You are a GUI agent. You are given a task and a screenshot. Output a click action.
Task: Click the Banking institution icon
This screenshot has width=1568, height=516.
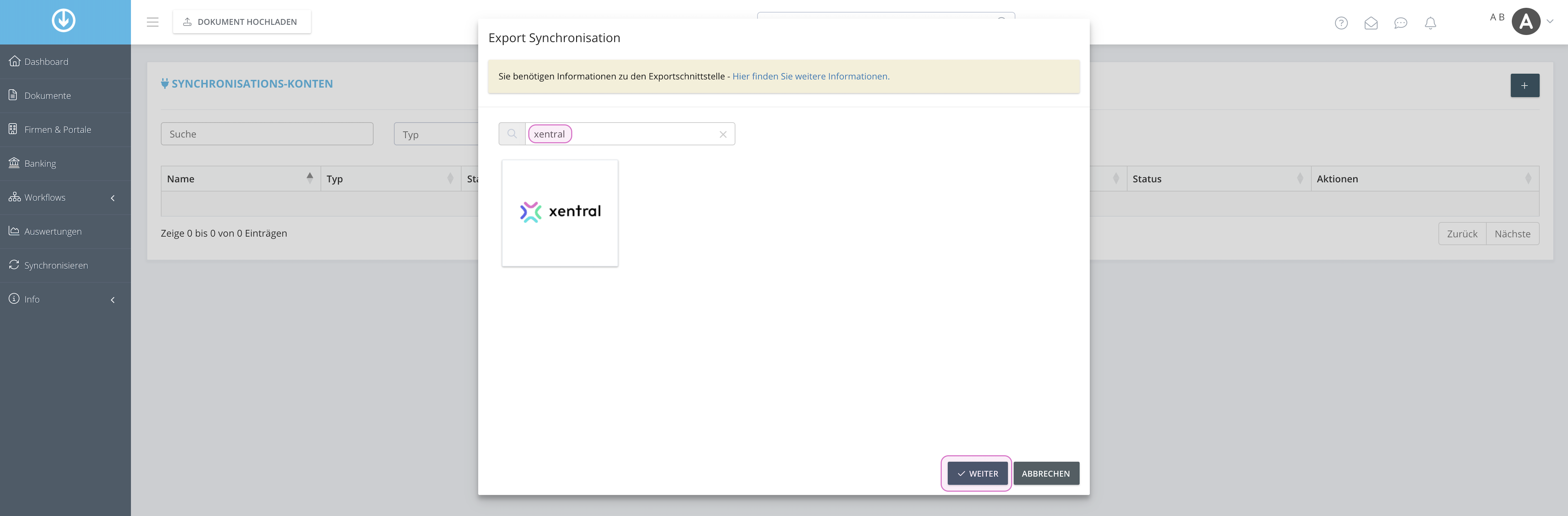tap(14, 163)
